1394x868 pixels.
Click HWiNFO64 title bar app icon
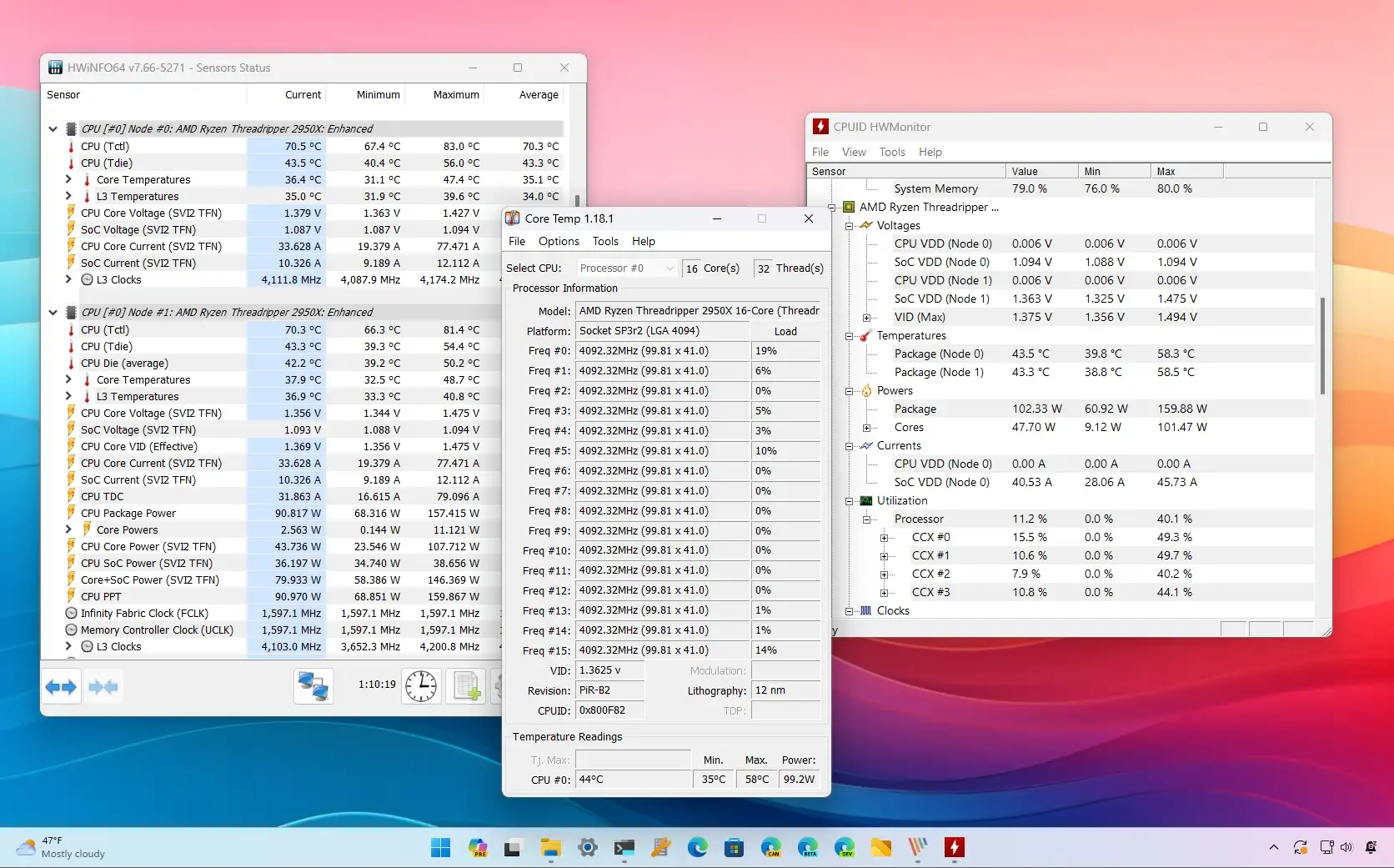(55, 68)
